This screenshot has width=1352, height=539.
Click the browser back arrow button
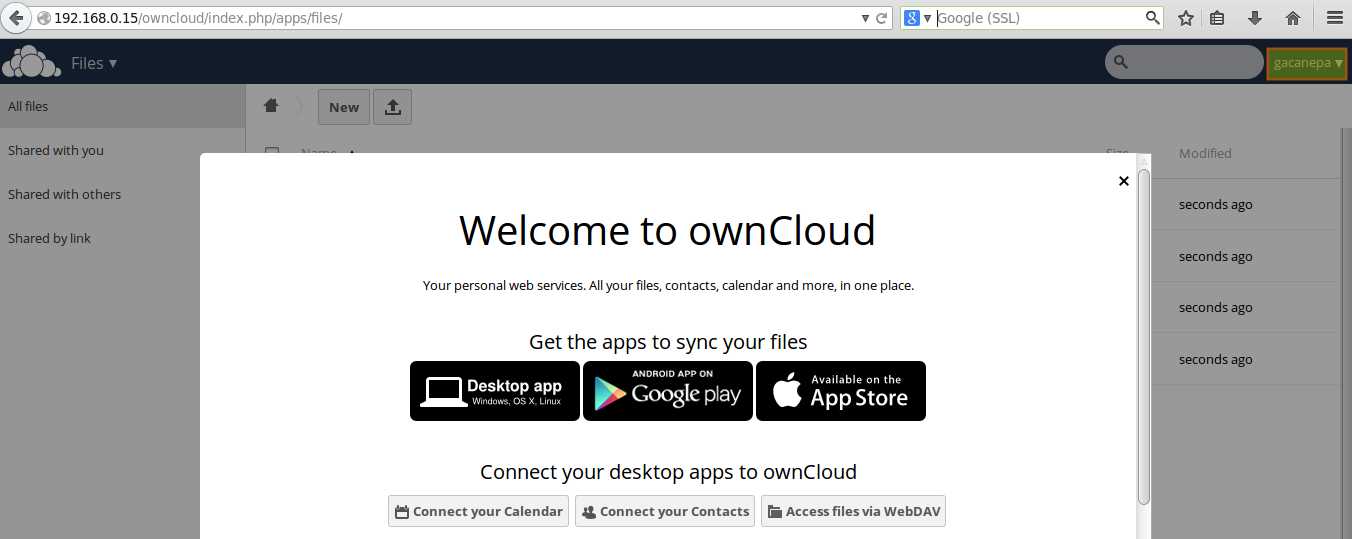tap(15, 18)
